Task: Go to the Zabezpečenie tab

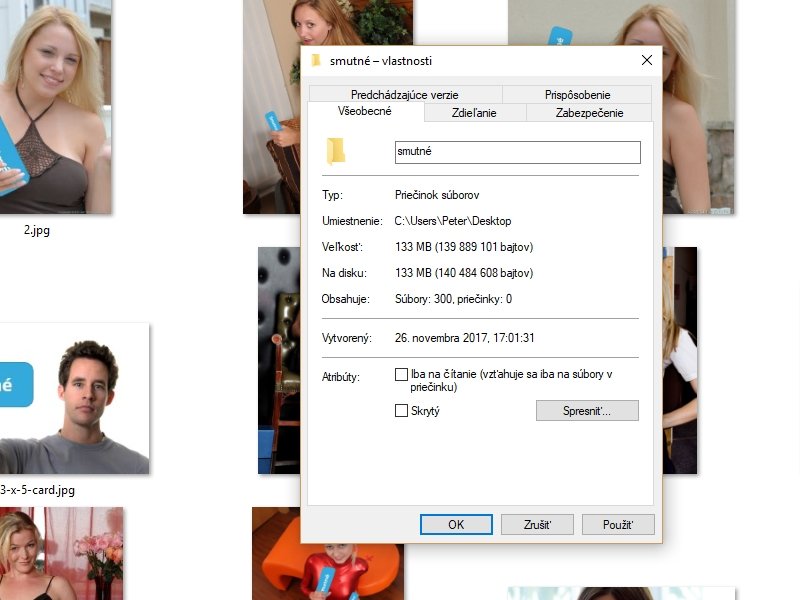Action: click(x=589, y=113)
